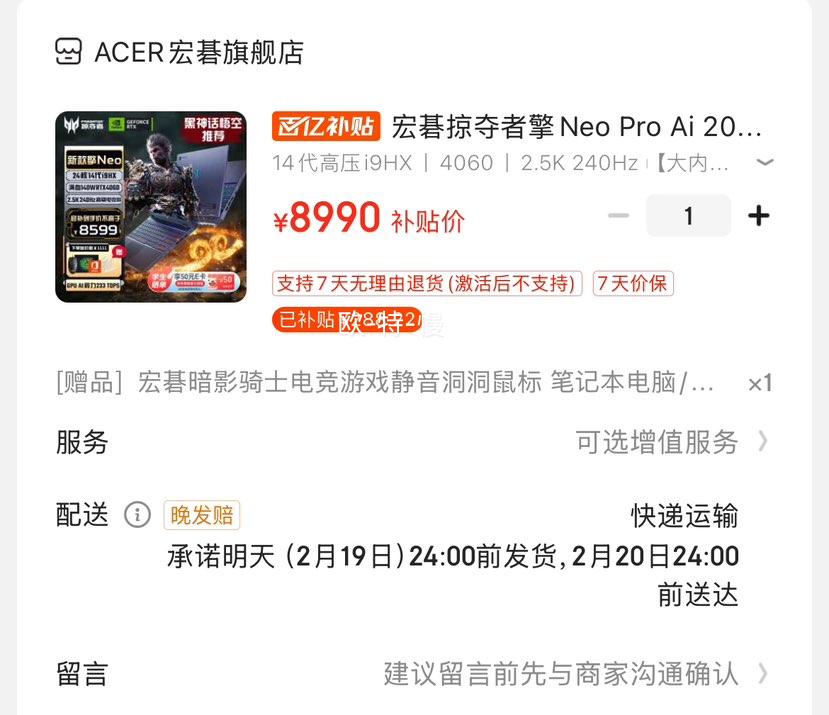
Task: Open product title 宏碁掠夺者擎Neo Pro
Action: (576, 127)
